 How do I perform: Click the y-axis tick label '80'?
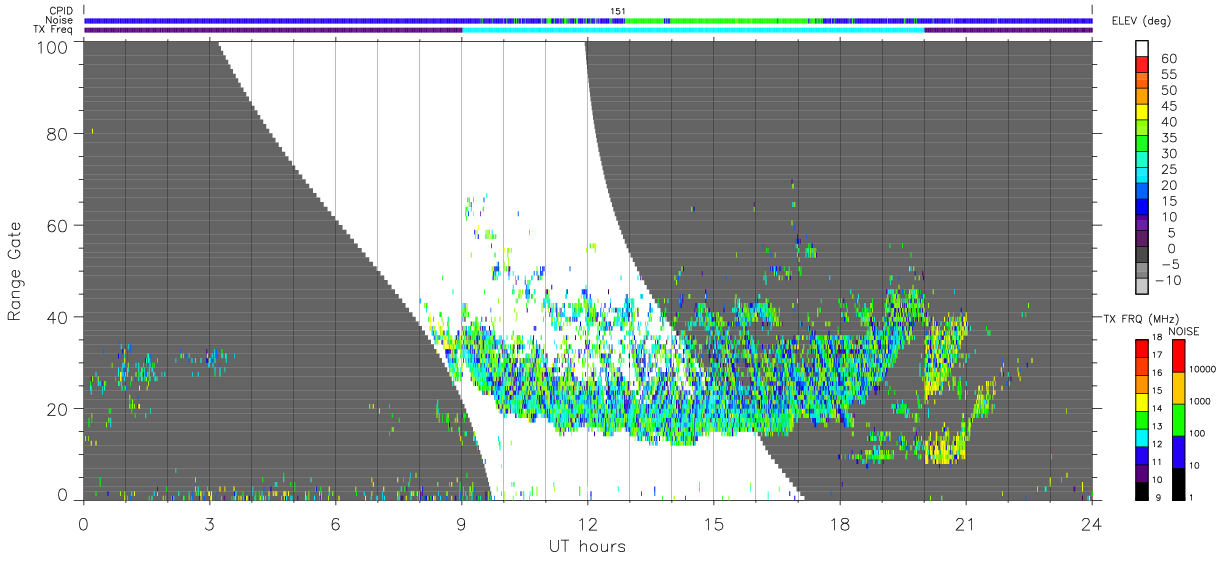click(x=58, y=133)
